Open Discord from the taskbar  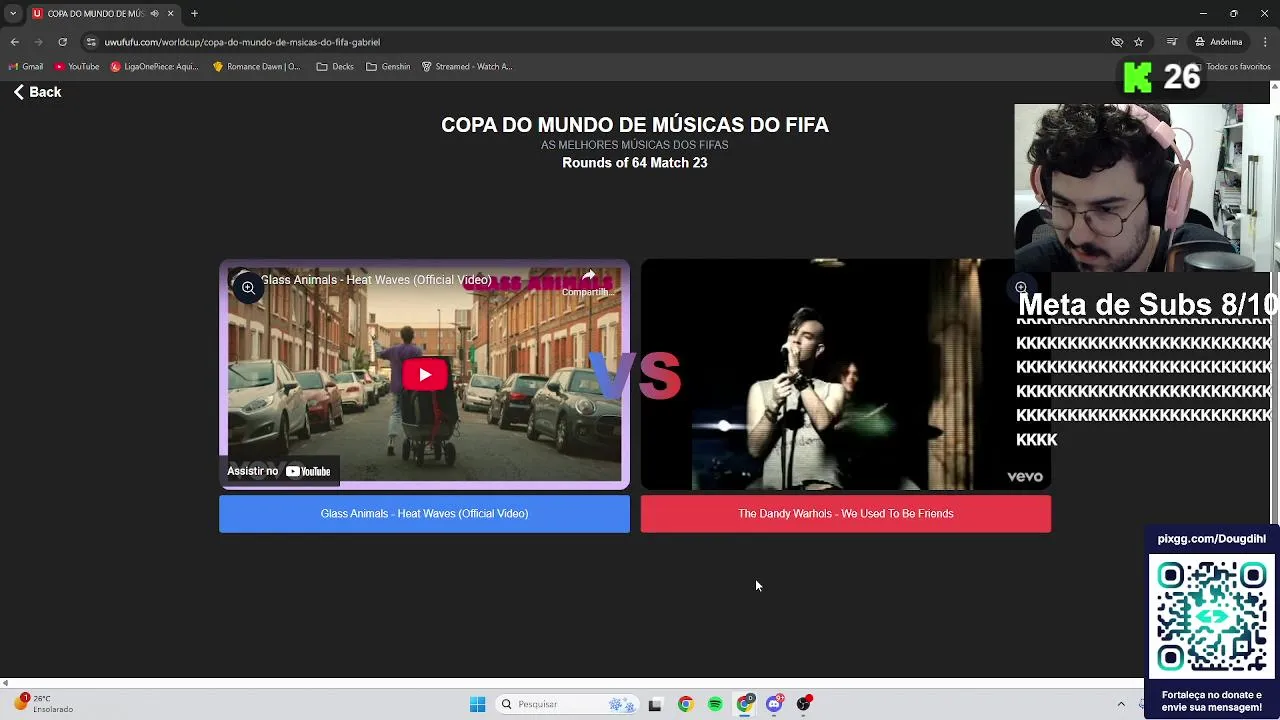click(775, 704)
